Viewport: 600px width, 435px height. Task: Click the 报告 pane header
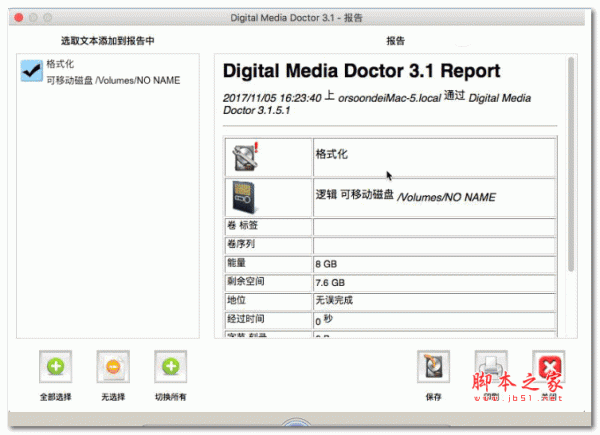click(x=396, y=41)
